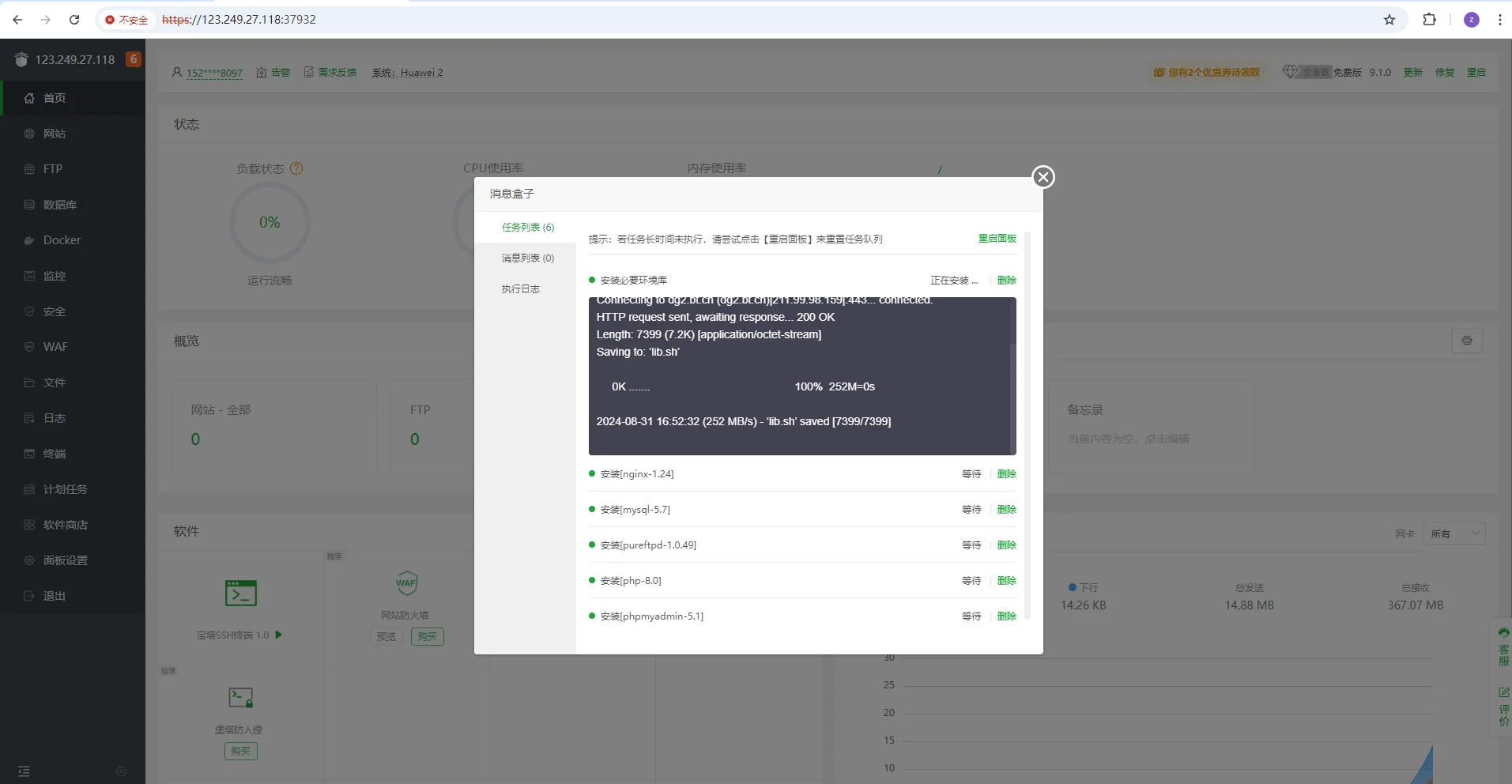Click the coupon notice 您有2个优惠券待领取
The image size is (1512, 784).
pyautogui.click(x=1207, y=73)
